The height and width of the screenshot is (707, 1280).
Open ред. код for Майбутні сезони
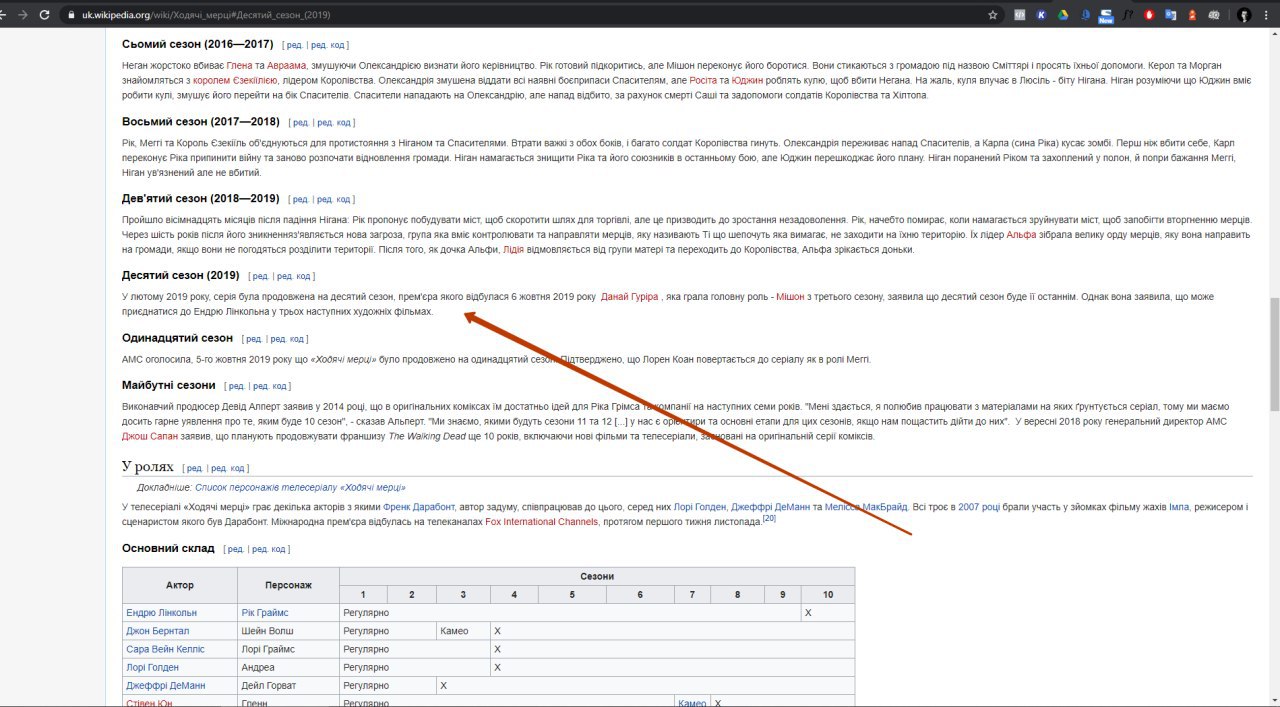(x=270, y=386)
